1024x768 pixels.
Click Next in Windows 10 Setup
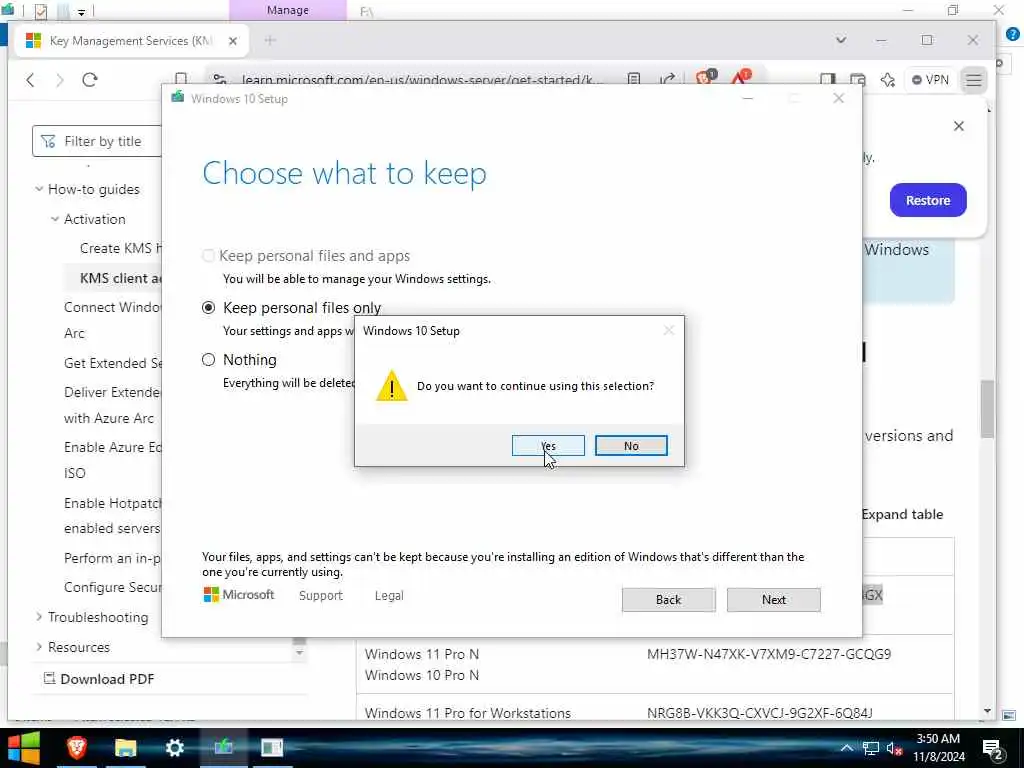[773, 600]
